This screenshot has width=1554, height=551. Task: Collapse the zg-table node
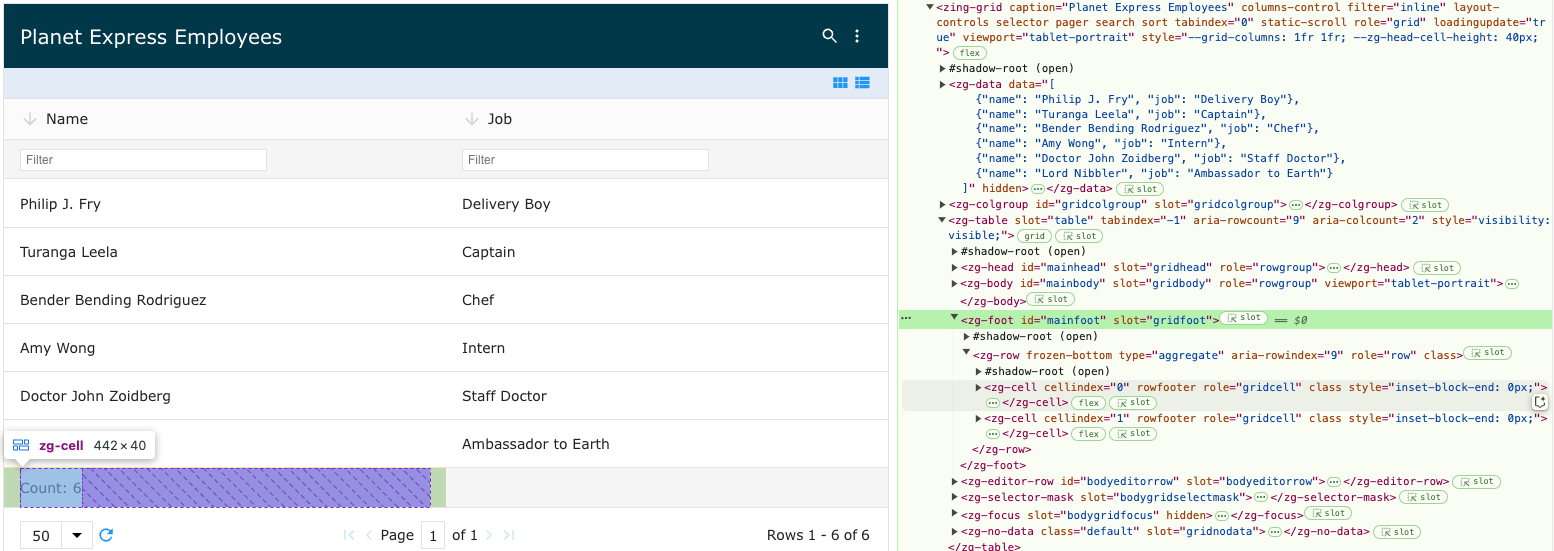pos(942,220)
